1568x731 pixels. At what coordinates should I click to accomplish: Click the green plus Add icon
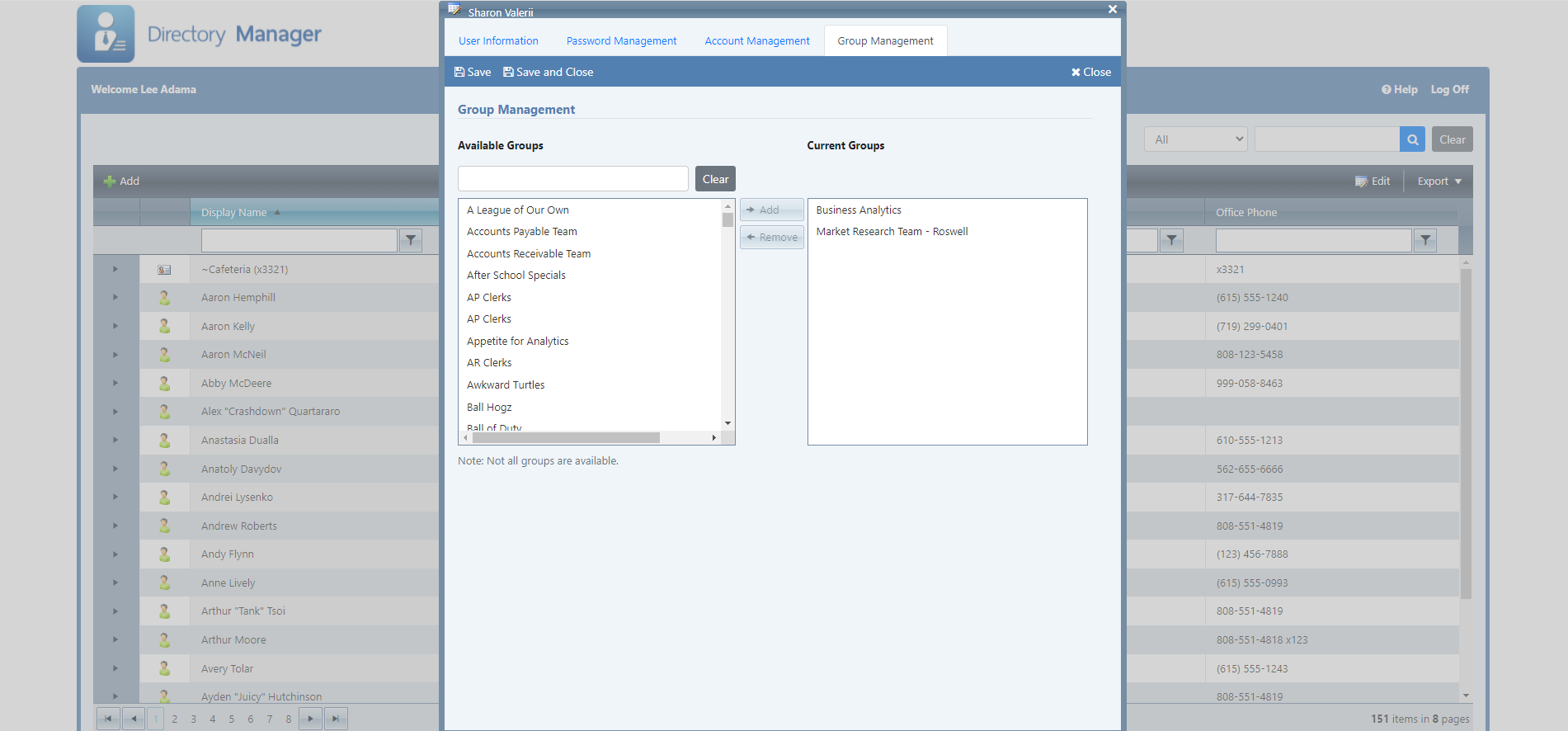(x=109, y=182)
